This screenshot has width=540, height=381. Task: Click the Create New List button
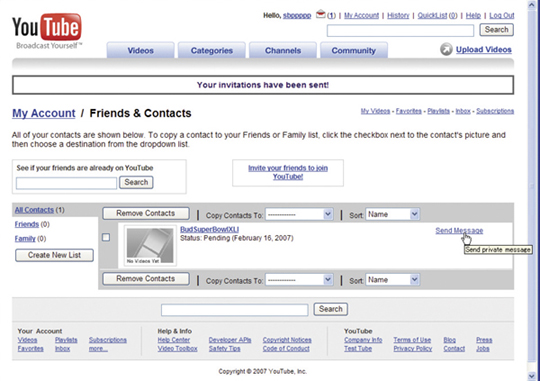54,255
